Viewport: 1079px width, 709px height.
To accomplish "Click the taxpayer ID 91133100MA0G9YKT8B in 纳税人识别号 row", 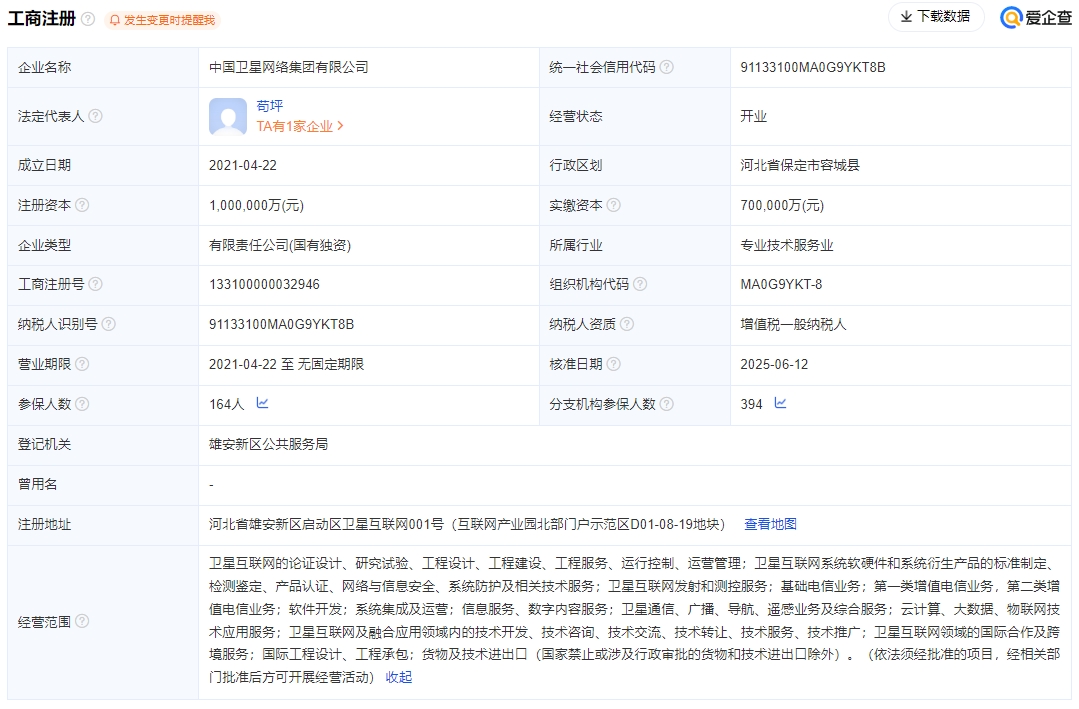I will pos(281,324).
